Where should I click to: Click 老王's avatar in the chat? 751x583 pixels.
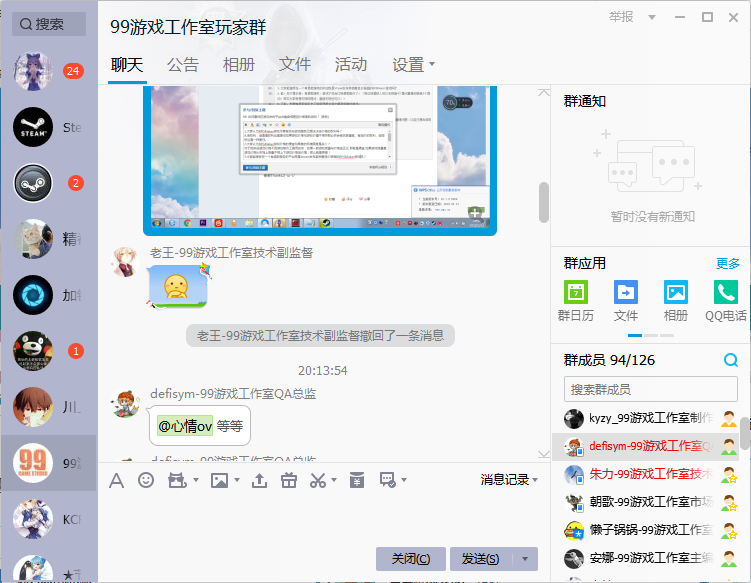click(125, 262)
